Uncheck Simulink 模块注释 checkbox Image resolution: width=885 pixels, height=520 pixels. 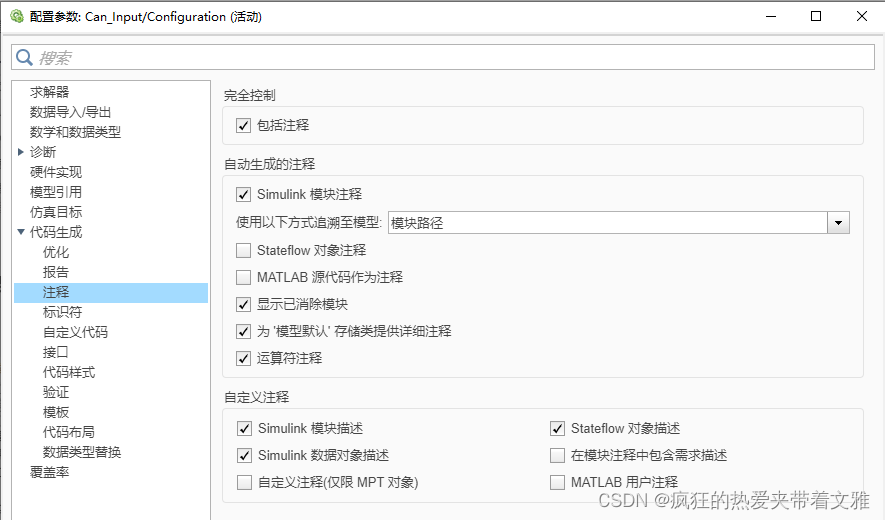click(243, 195)
